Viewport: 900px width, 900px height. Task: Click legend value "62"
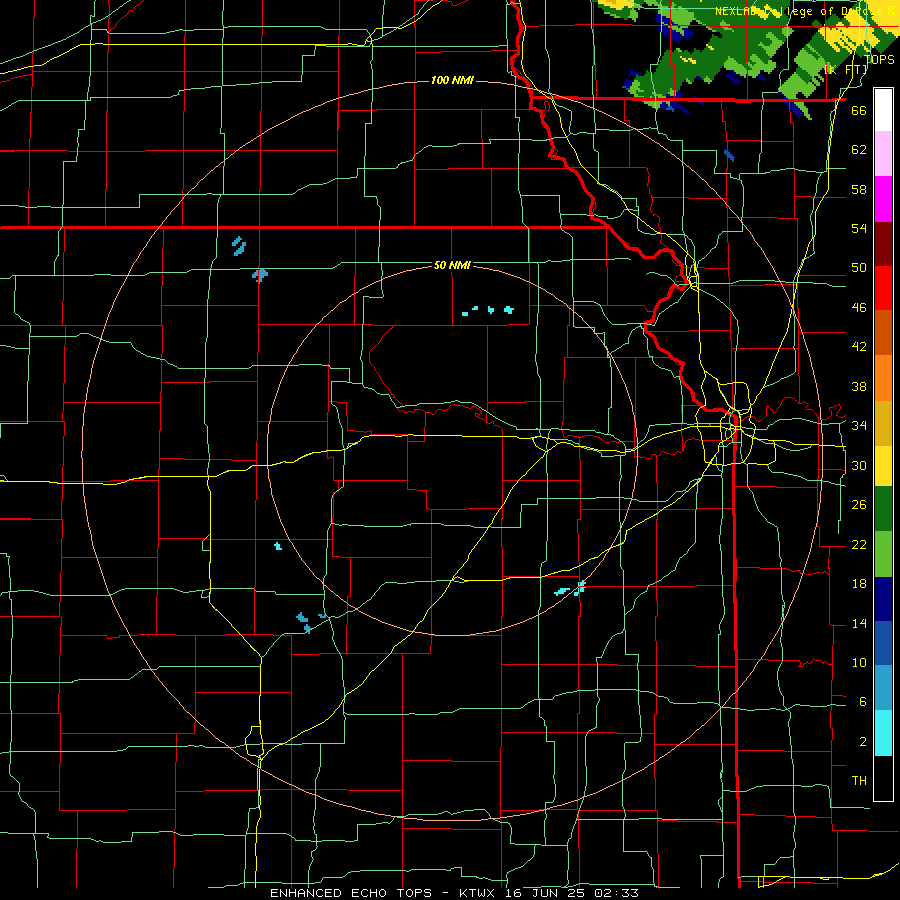[x=859, y=150]
